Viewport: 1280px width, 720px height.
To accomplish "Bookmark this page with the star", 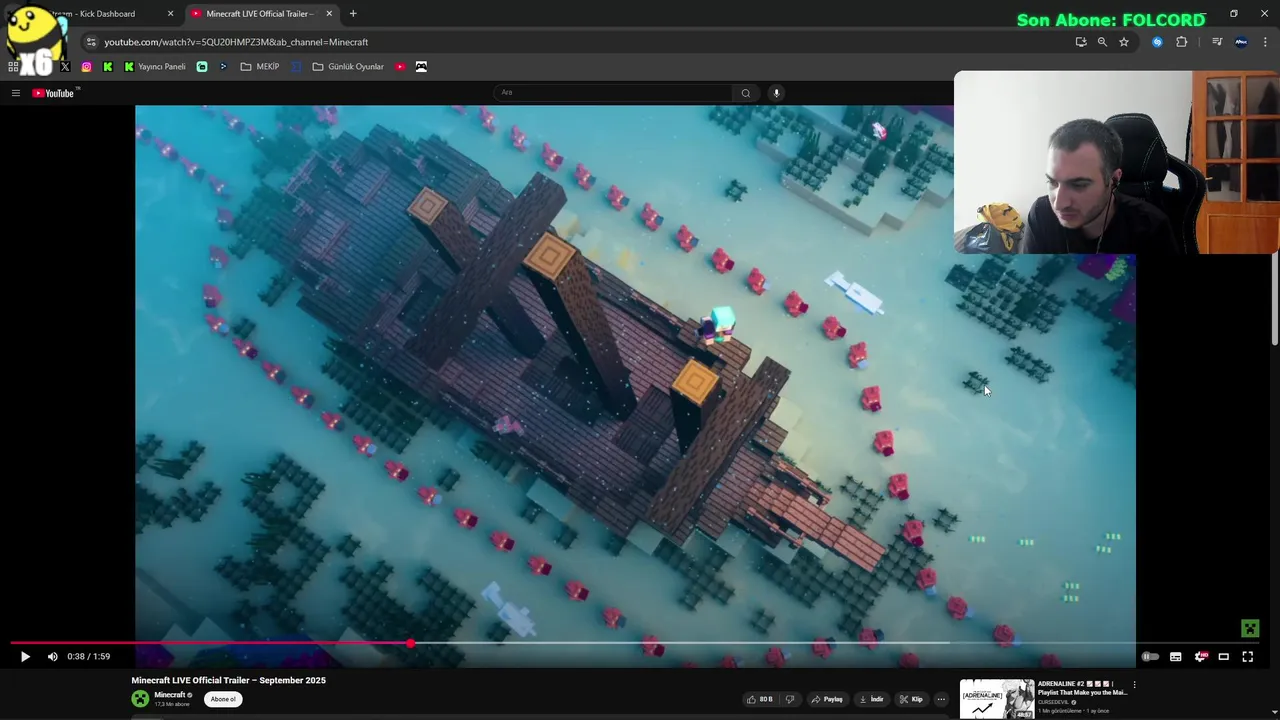I will (1124, 42).
